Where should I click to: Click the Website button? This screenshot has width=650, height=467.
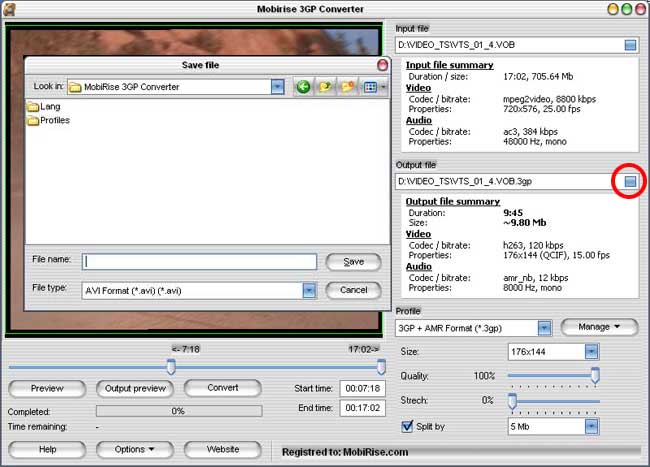223,450
